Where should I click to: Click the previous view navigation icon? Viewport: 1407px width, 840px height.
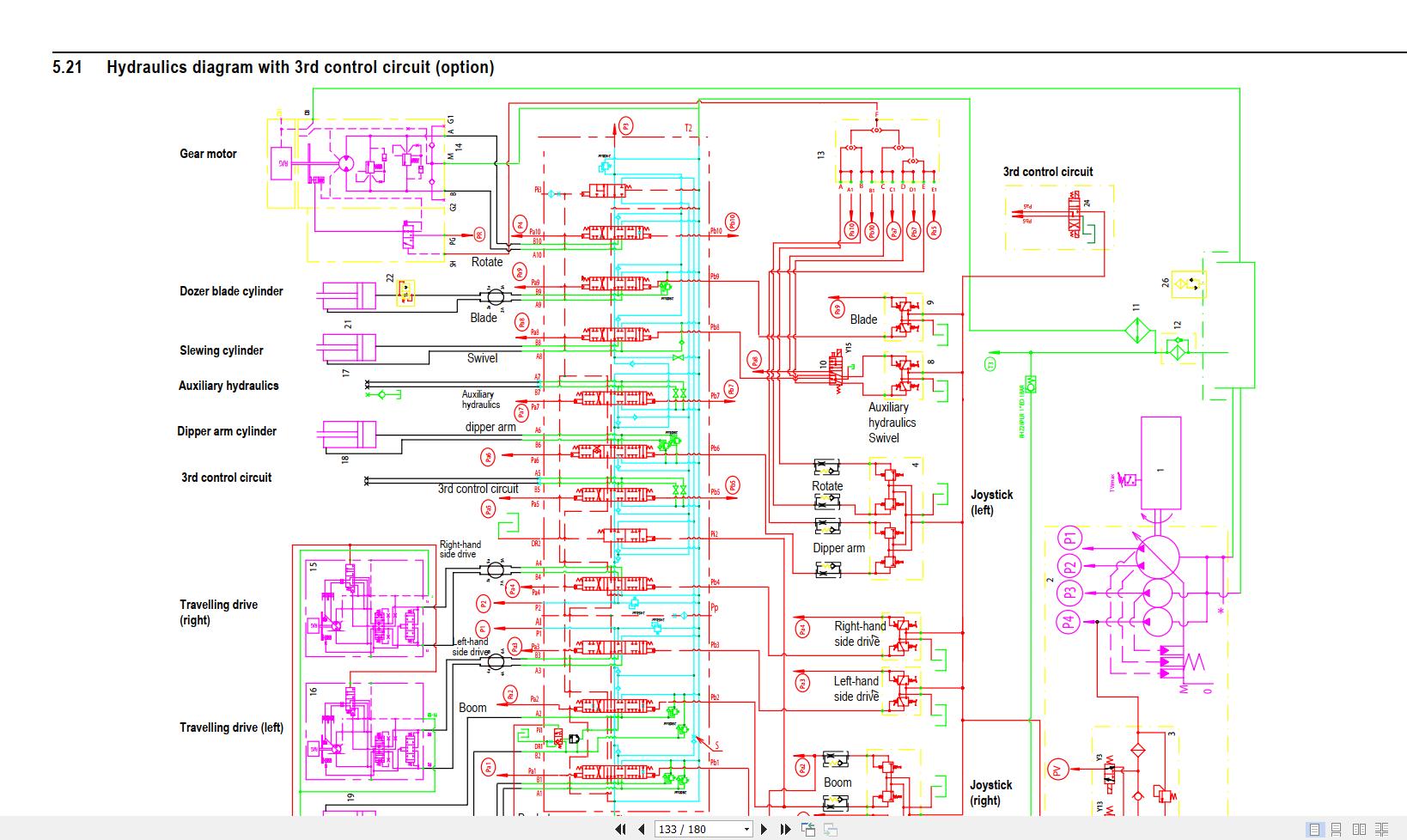pos(808,829)
